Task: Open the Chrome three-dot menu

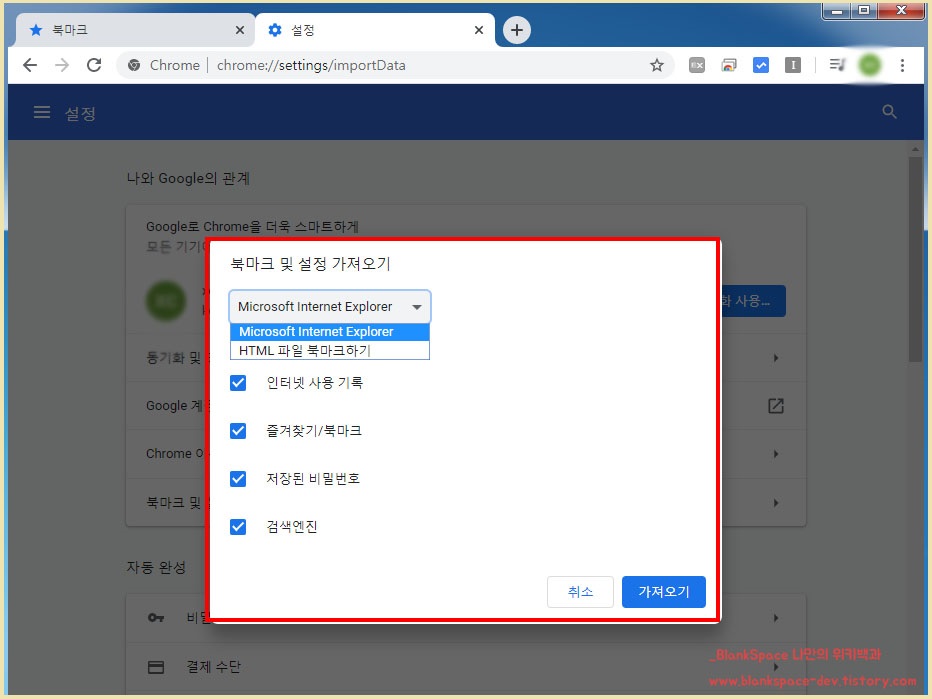Action: [x=902, y=65]
